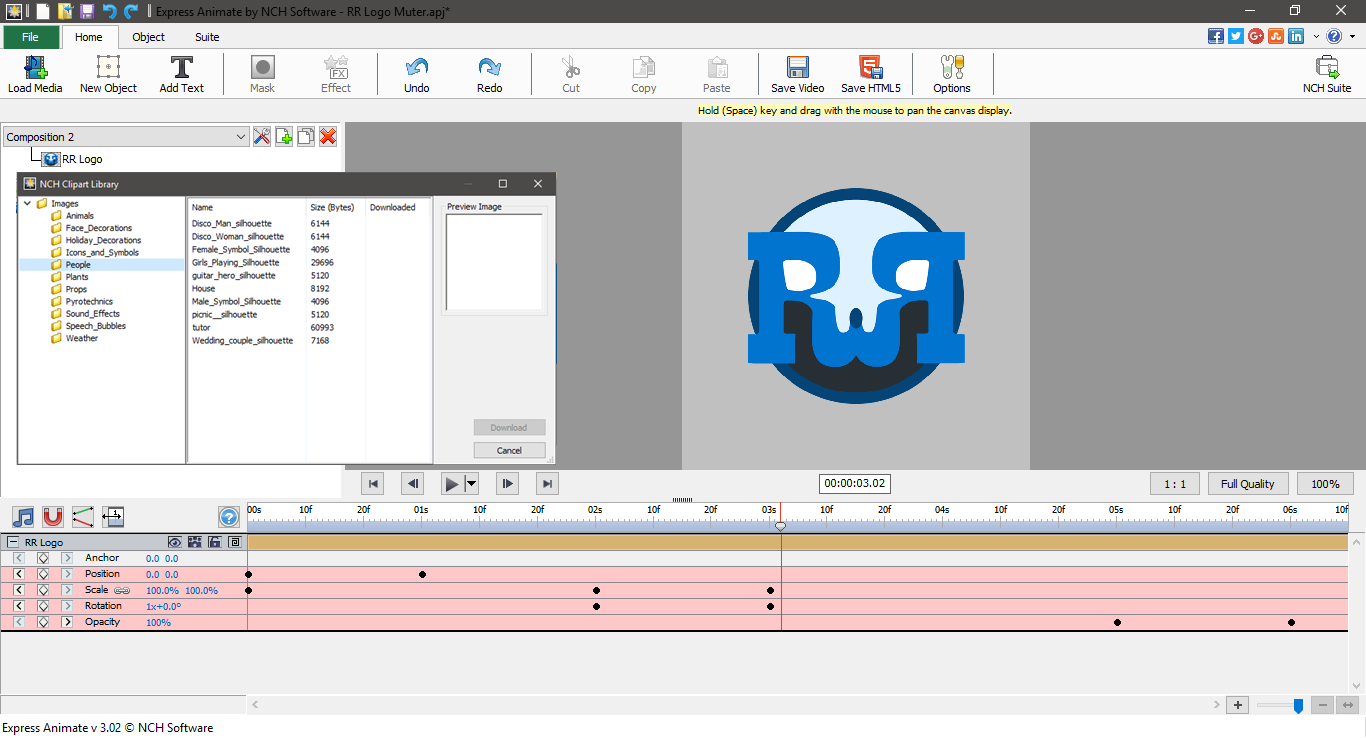
Task: Click the Full Quality button
Action: point(1247,484)
